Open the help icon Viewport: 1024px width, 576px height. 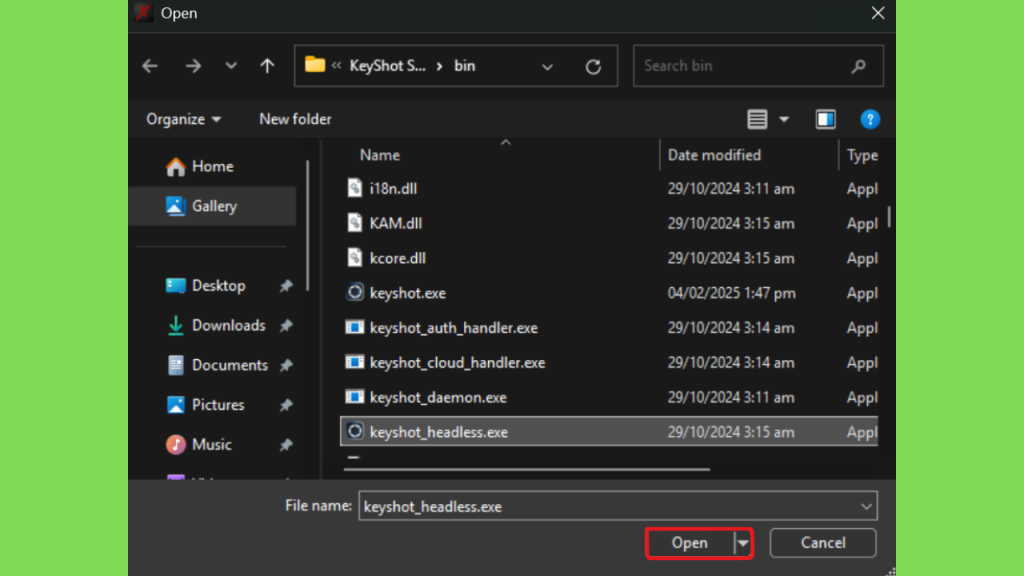point(870,120)
